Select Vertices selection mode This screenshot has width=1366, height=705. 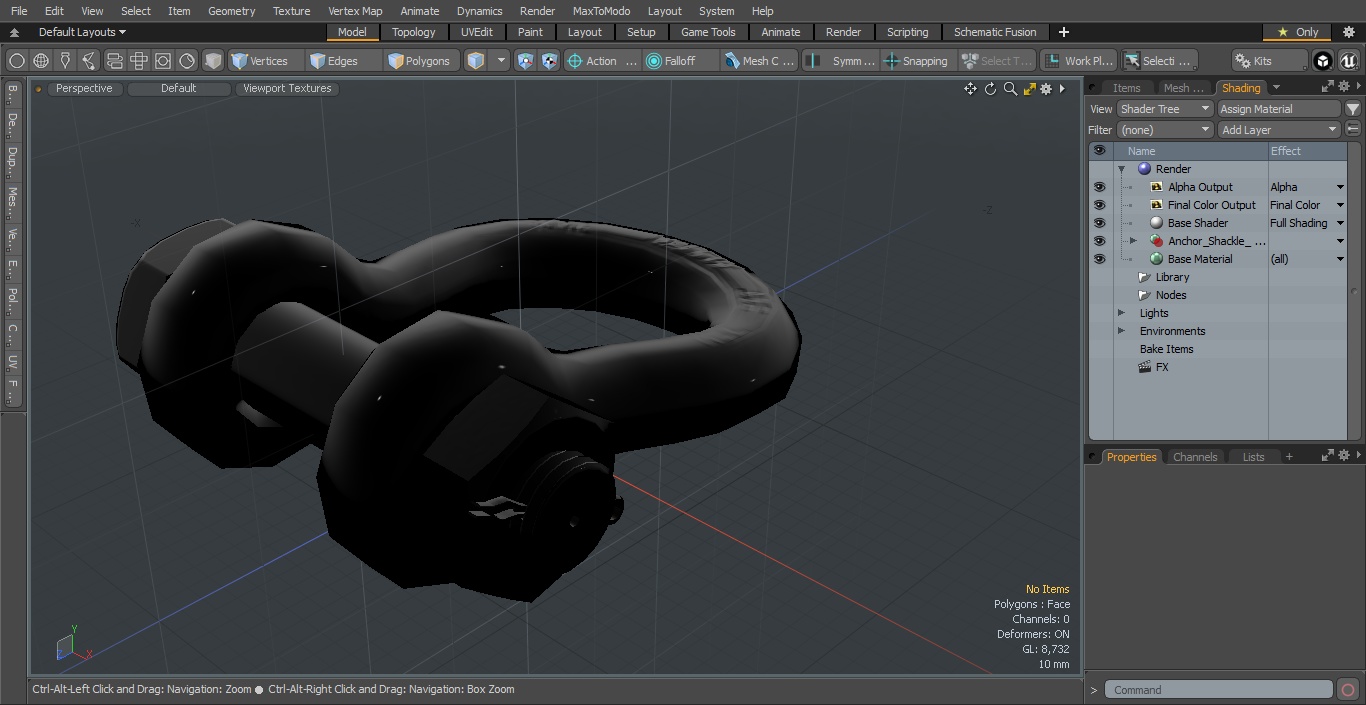(x=266, y=61)
